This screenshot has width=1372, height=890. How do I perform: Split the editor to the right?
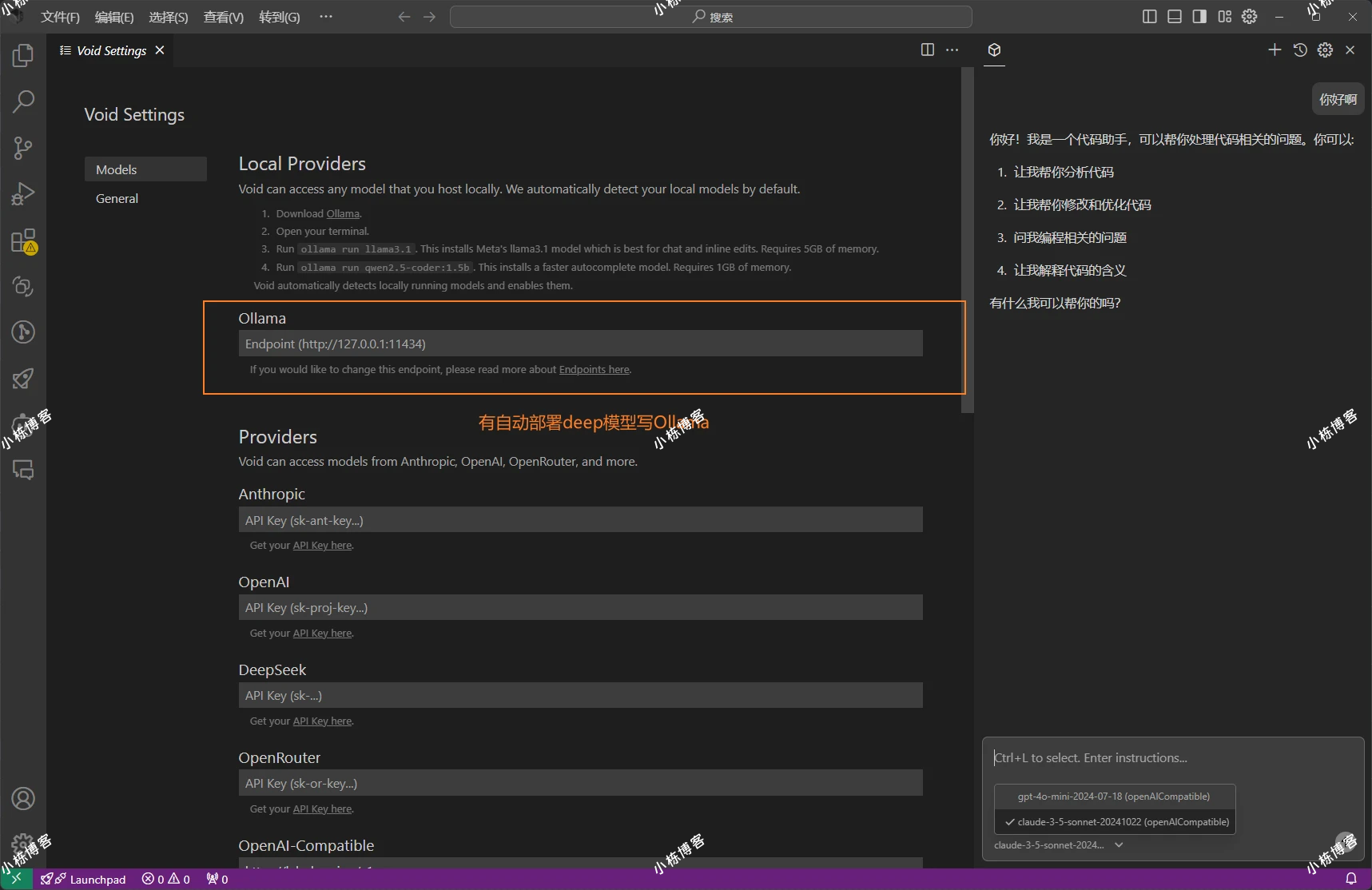pos(927,50)
